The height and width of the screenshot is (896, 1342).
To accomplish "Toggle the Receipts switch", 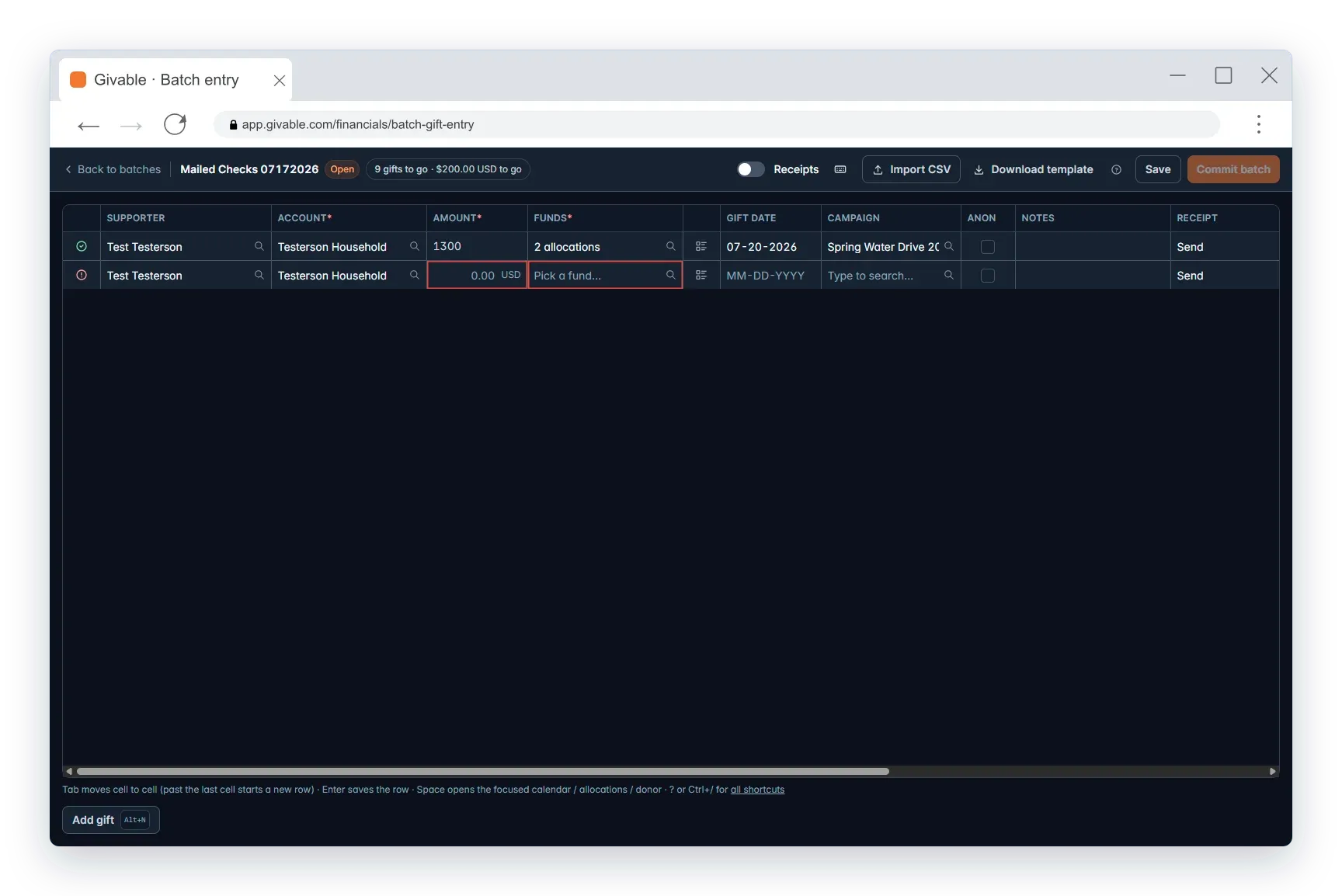I will pos(750,169).
